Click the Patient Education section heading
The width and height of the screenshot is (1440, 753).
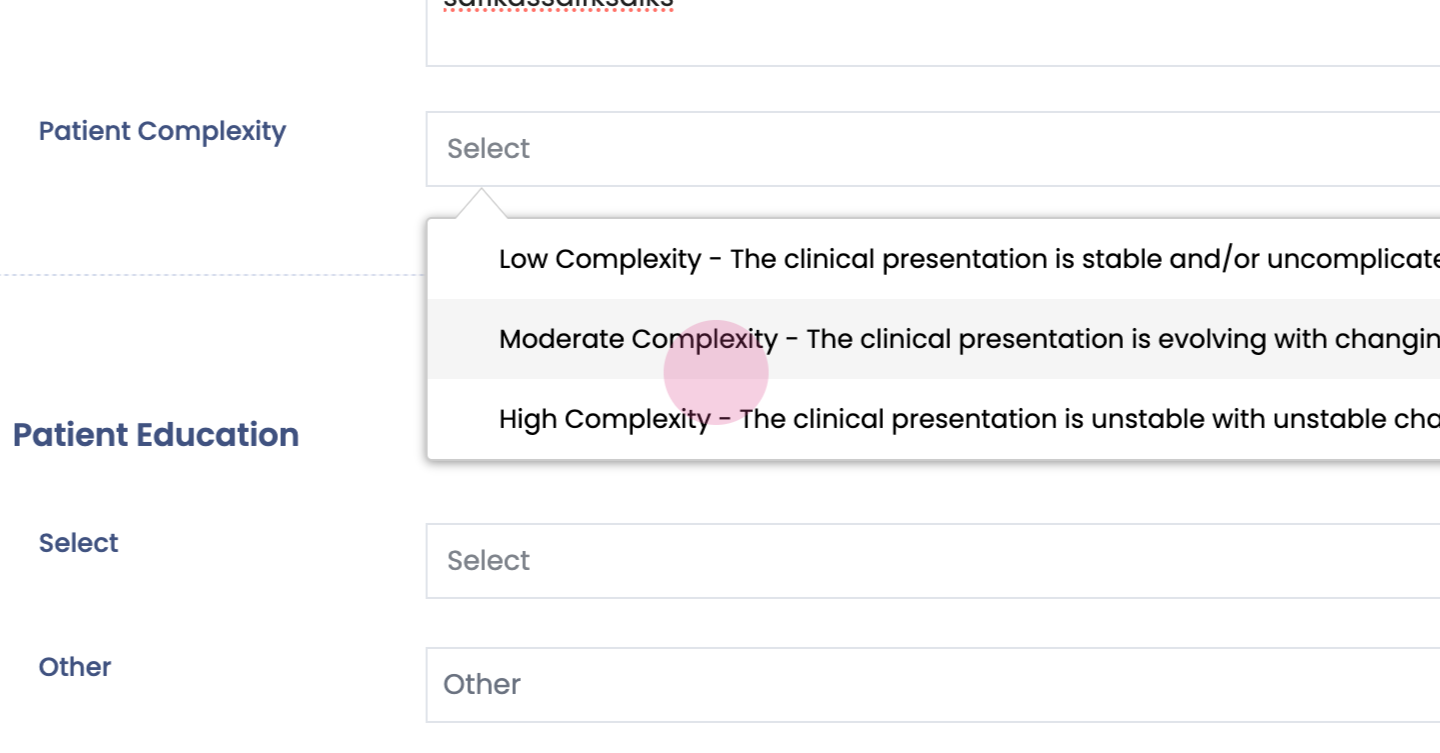156,435
